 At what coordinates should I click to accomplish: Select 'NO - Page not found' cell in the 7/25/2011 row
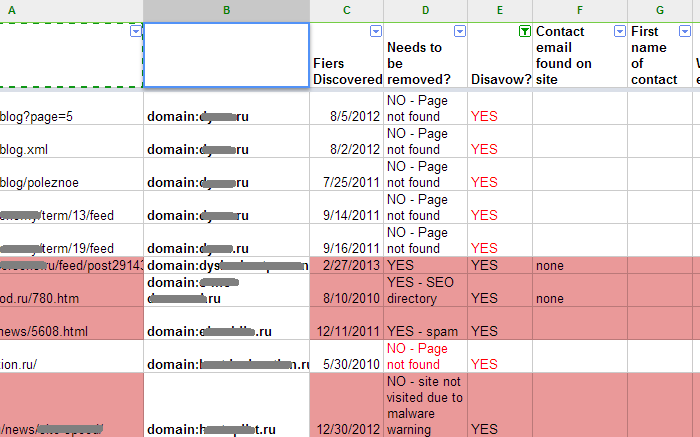pos(425,174)
